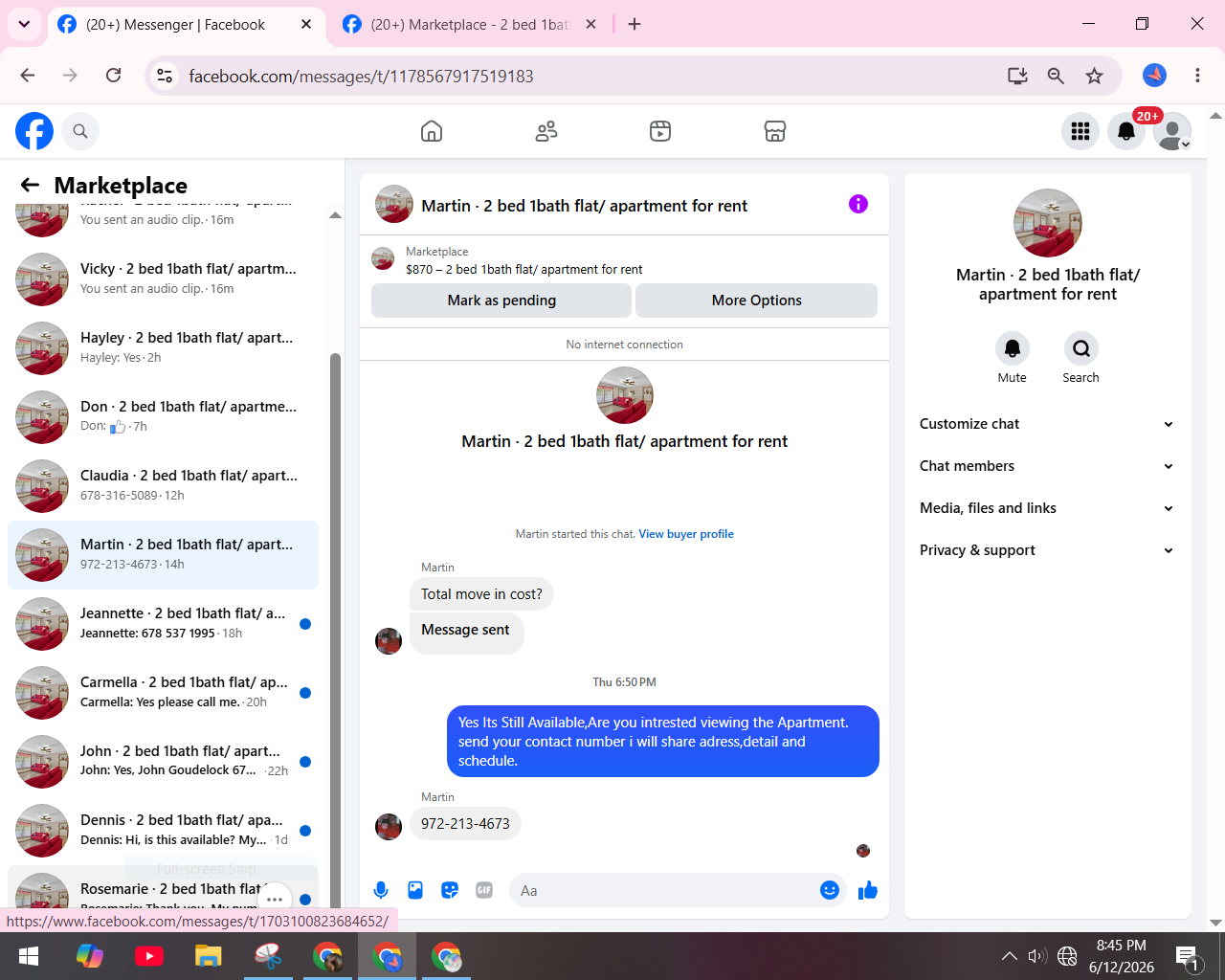Expand the Privacy & support section

(1047, 550)
